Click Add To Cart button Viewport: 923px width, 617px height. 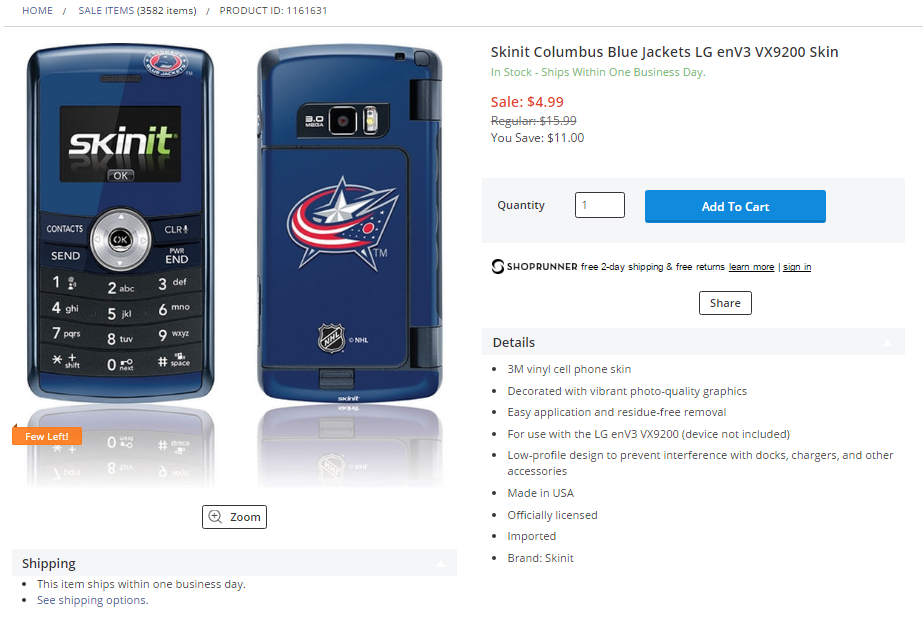click(735, 206)
